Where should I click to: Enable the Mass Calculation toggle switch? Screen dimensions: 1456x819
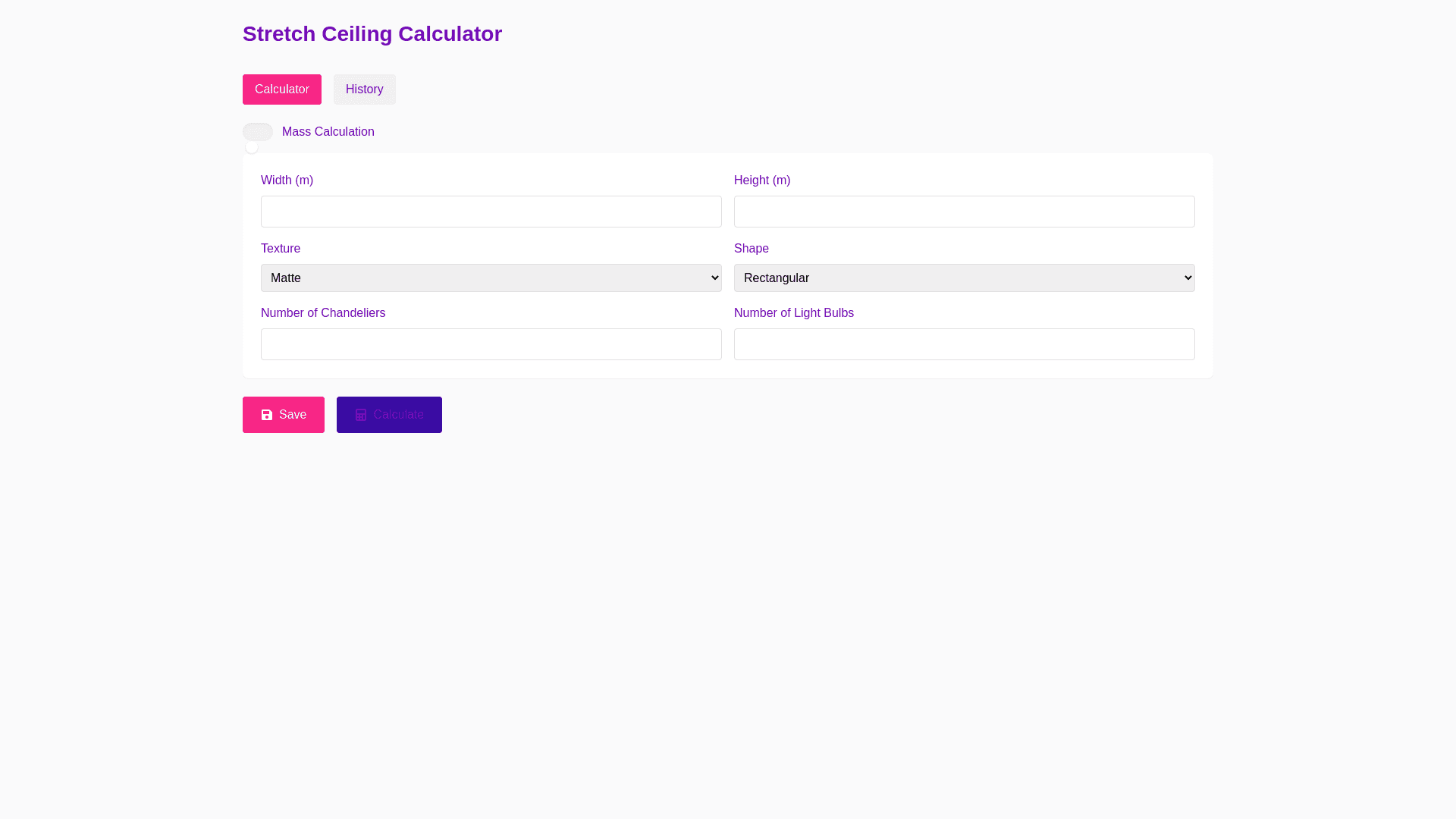[x=258, y=132]
